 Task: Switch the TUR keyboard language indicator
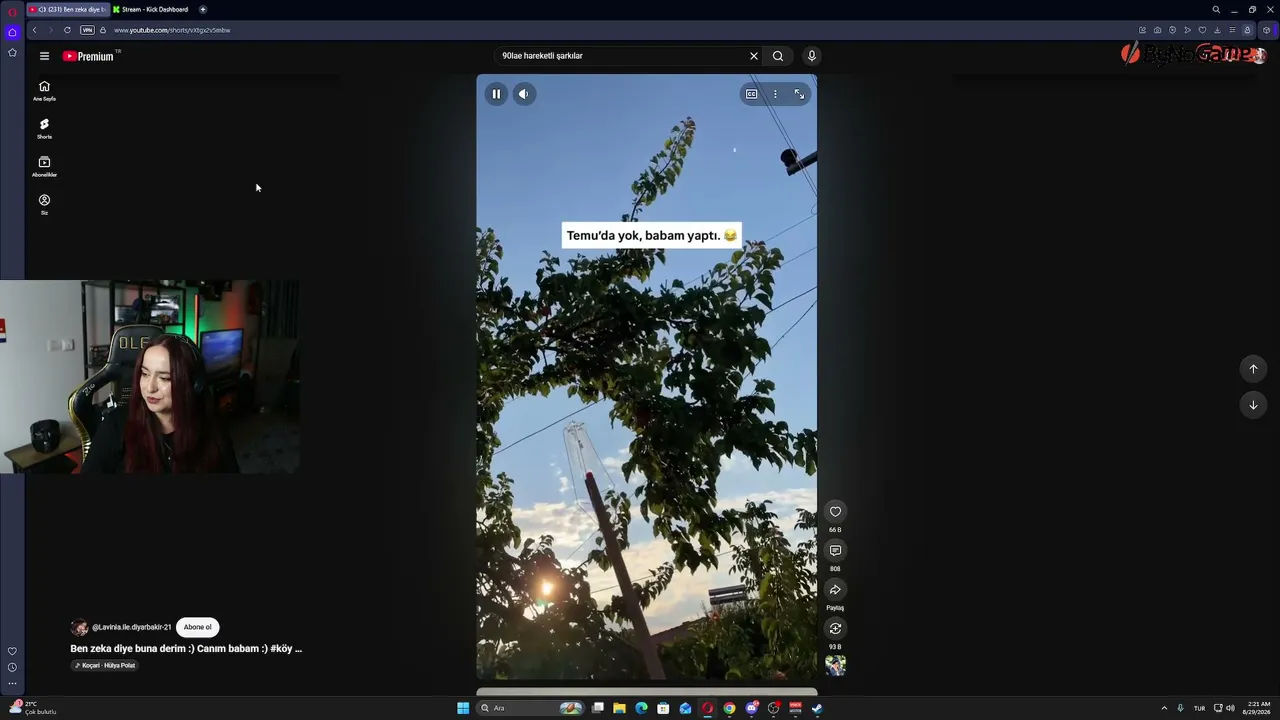point(1199,708)
